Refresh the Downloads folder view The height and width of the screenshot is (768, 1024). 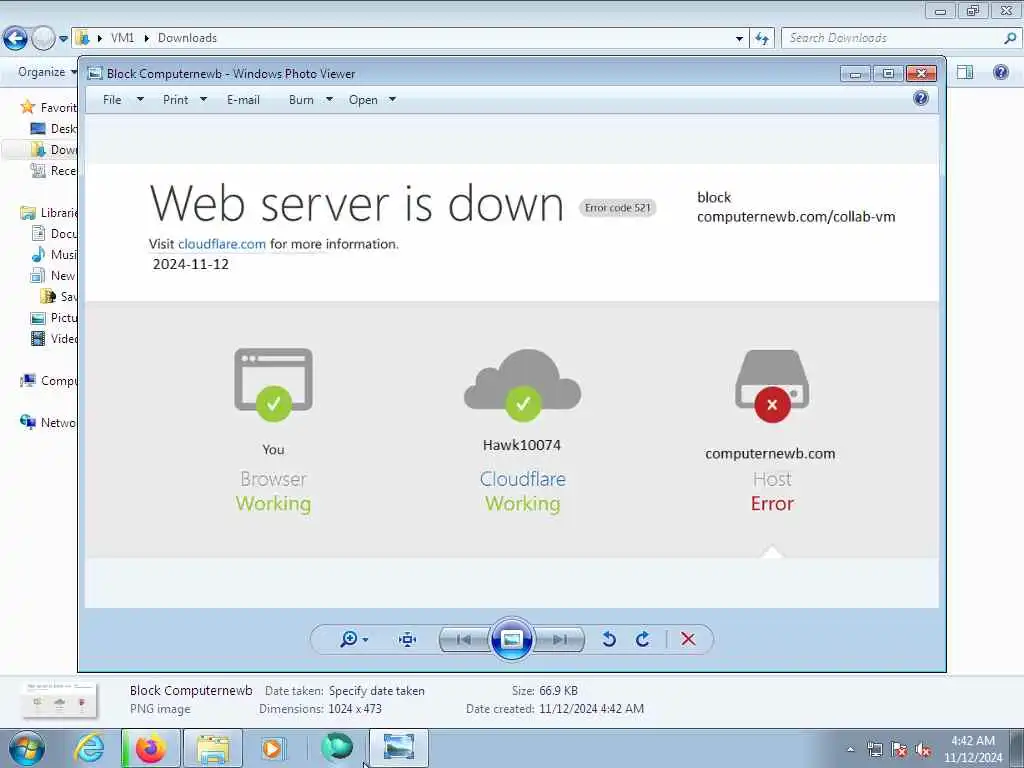[x=762, y=39]
